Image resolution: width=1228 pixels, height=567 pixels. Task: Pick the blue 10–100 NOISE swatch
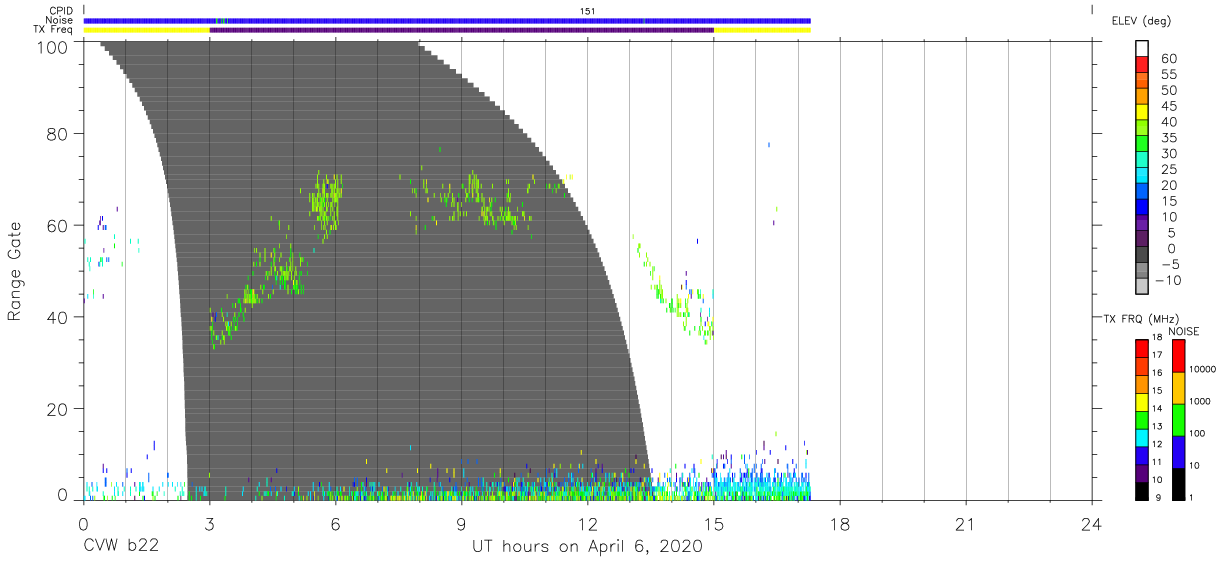pyautogui.click(x=1178, y=451)
